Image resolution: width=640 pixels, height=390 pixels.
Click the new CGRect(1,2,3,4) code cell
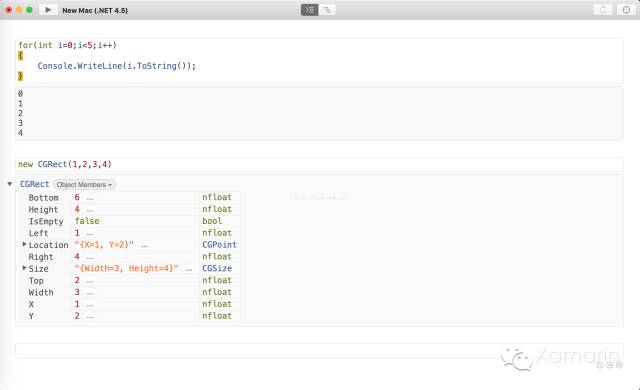tap(319, 164)
